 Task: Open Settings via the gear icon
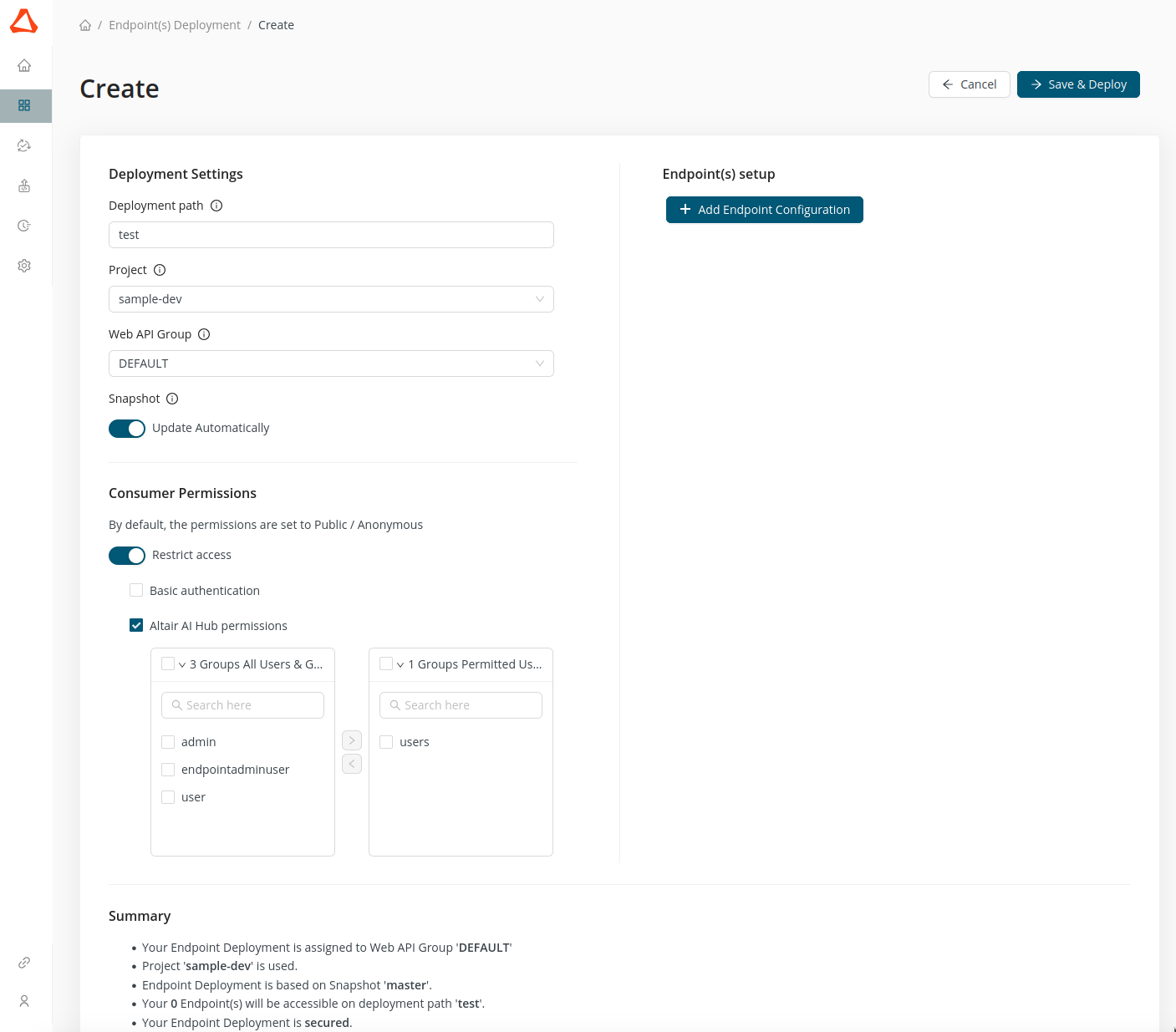pyautogui.click(x=24, y=266)
